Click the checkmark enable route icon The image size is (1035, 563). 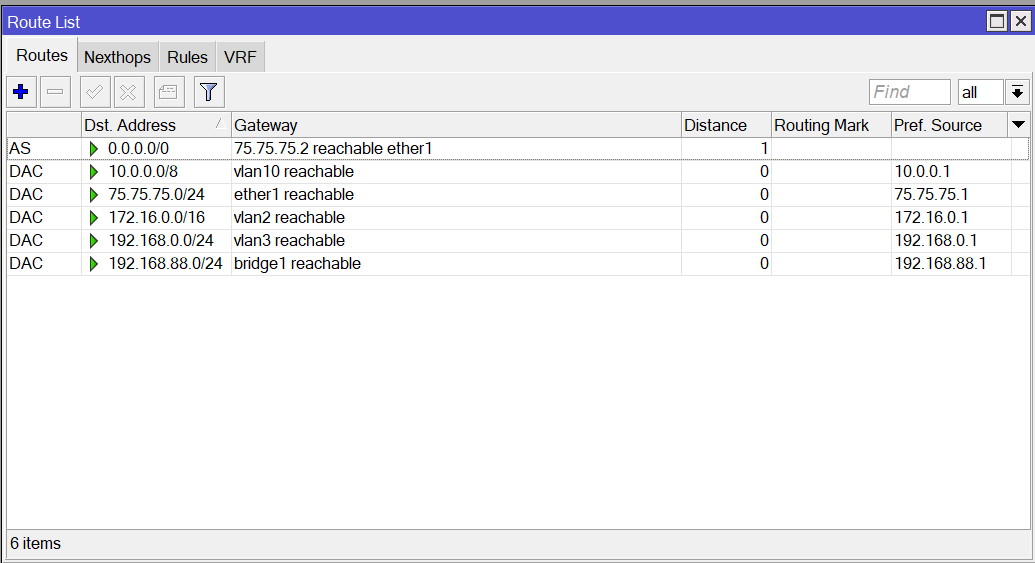pos(95,92)
